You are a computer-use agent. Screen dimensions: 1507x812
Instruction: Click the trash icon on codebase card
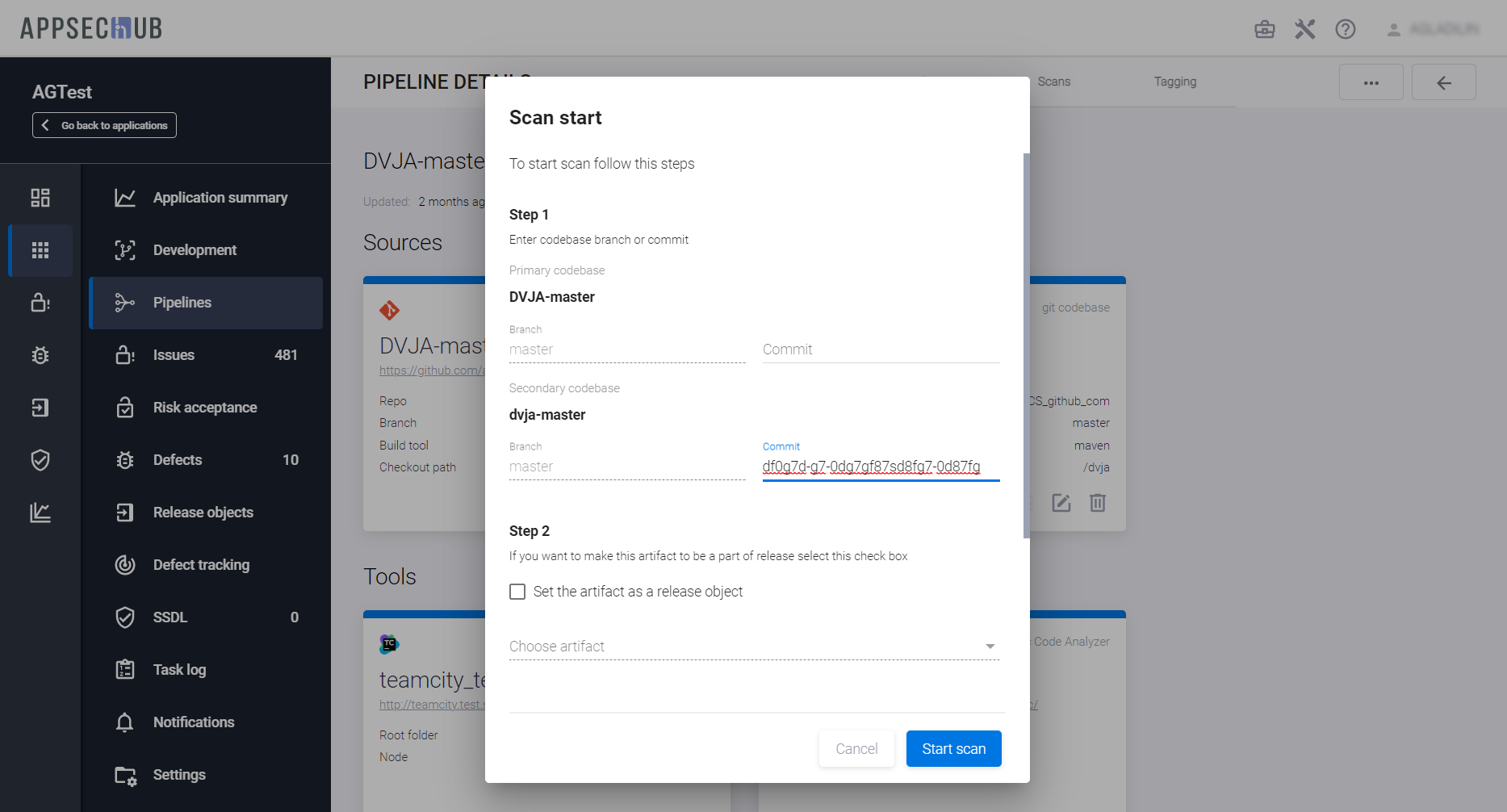(x=1097, y=503)
